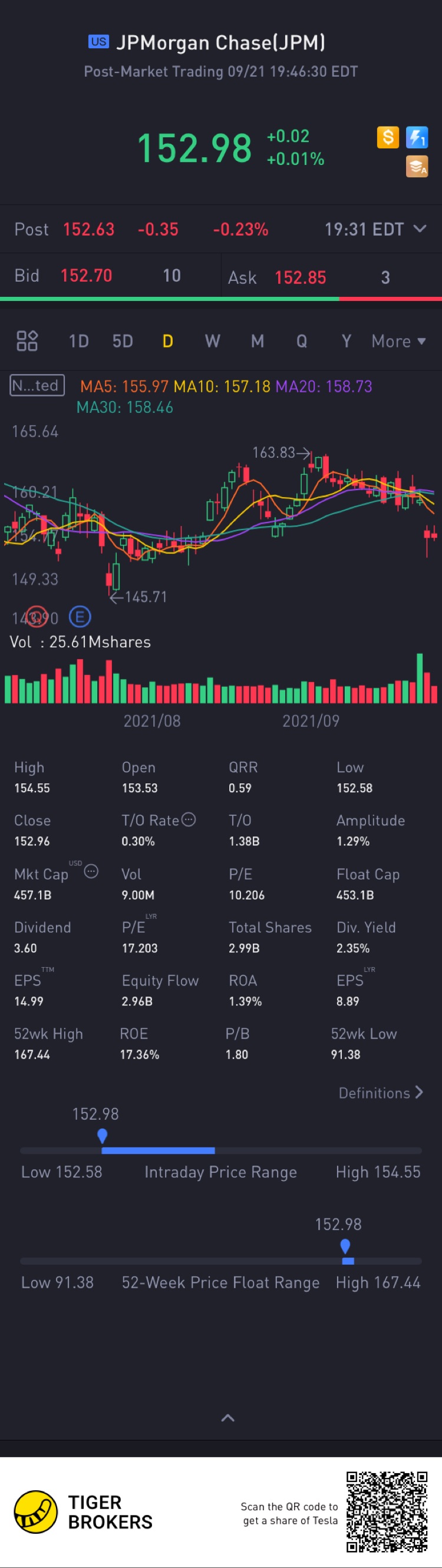Tap the Div. Yield 2.35% value
The width and height of the screenshot is (442, 1568).
click(x=353, y=948)
